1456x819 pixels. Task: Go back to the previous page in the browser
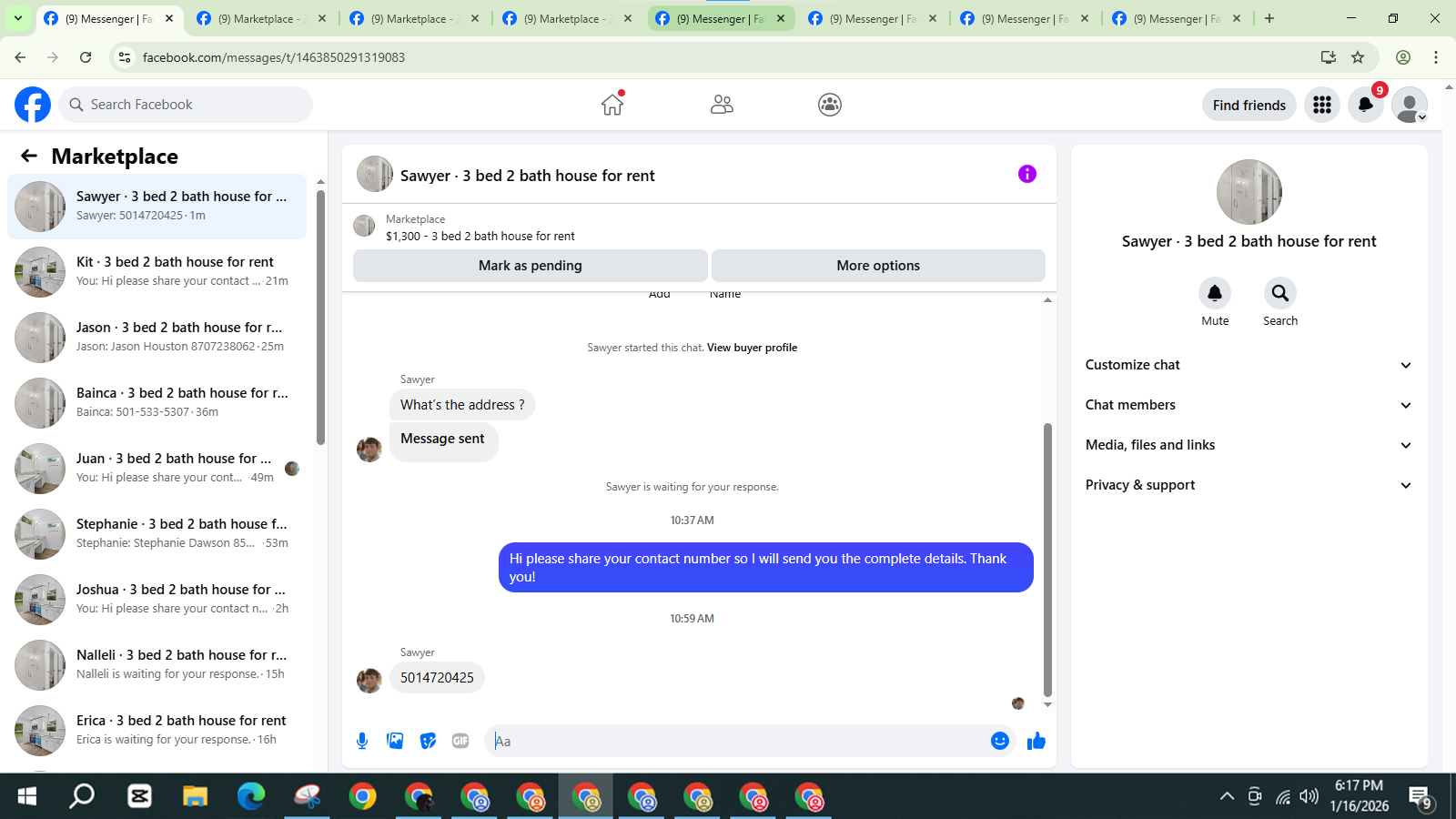point(20,57)
